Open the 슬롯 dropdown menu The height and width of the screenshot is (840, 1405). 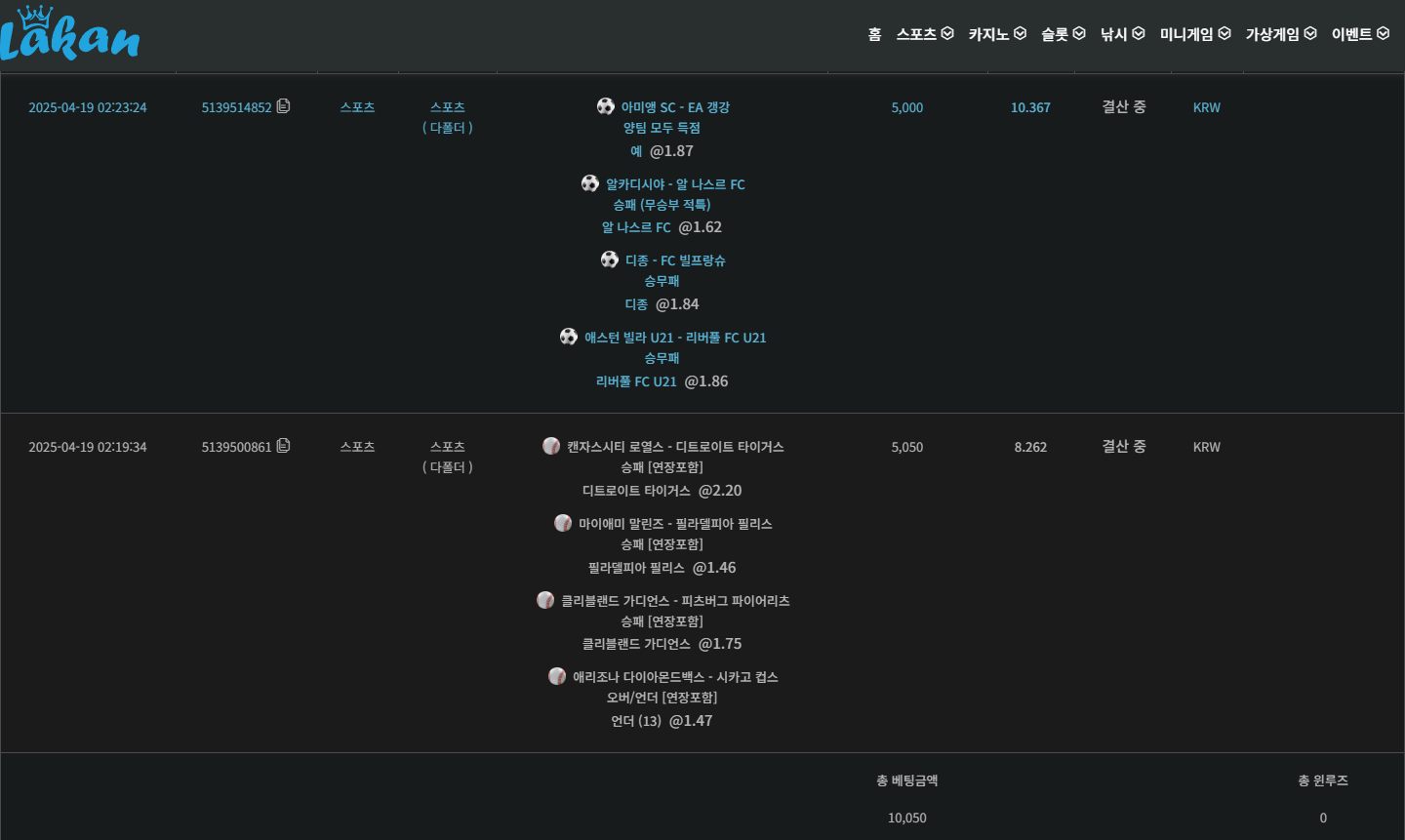pyautogui.click(x=1063, y=34)
